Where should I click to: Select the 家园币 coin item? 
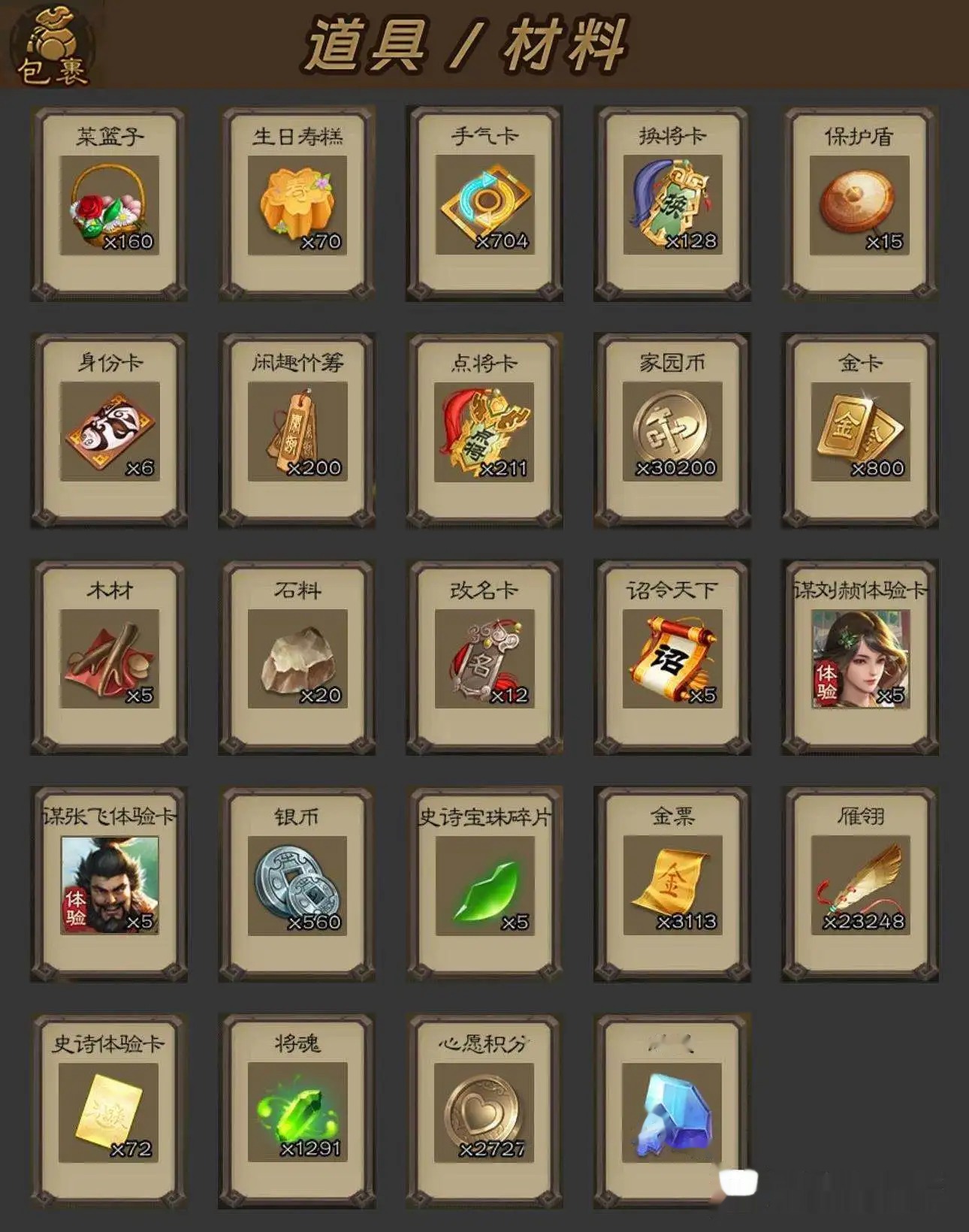(672, 432)
